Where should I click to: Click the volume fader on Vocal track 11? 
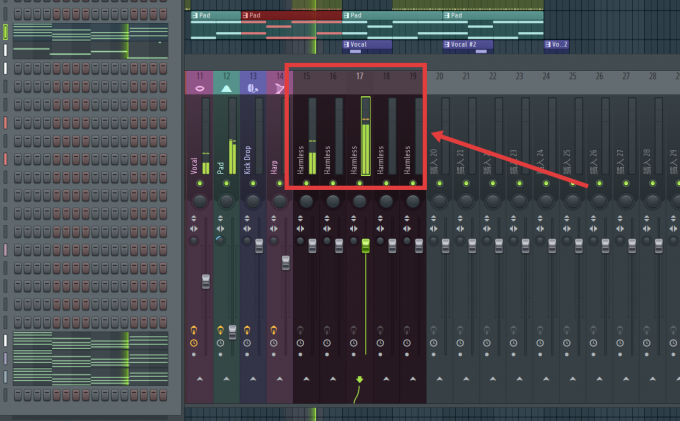tap(206, 281)
